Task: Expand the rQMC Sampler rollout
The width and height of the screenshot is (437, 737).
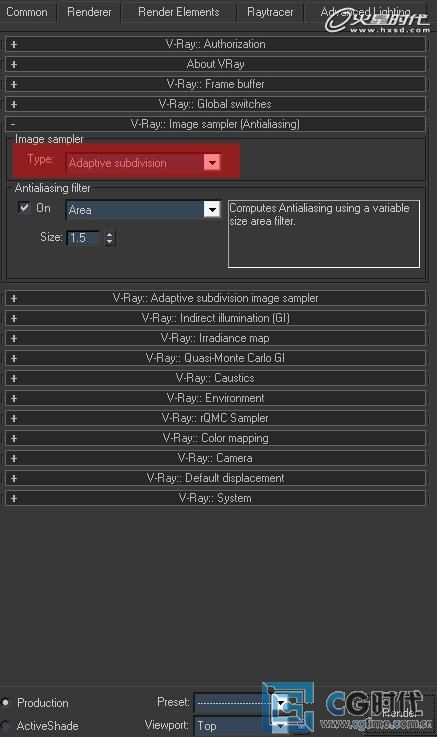Action: tap(216, 418)
